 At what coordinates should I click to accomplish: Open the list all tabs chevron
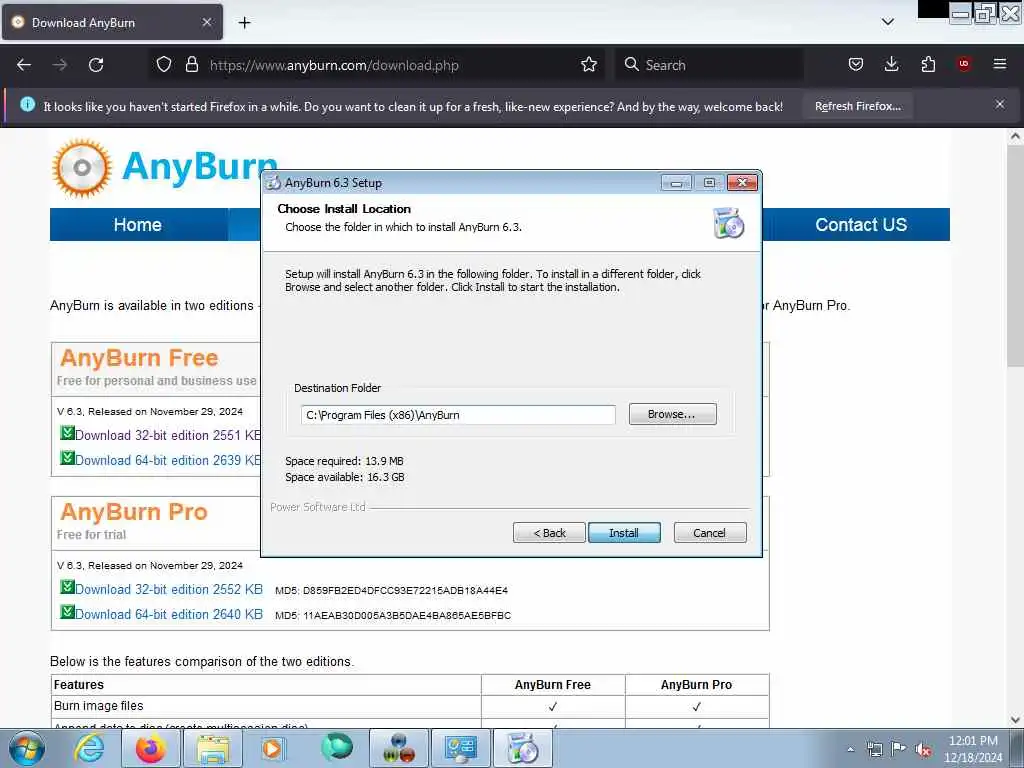tap(888, 22)
